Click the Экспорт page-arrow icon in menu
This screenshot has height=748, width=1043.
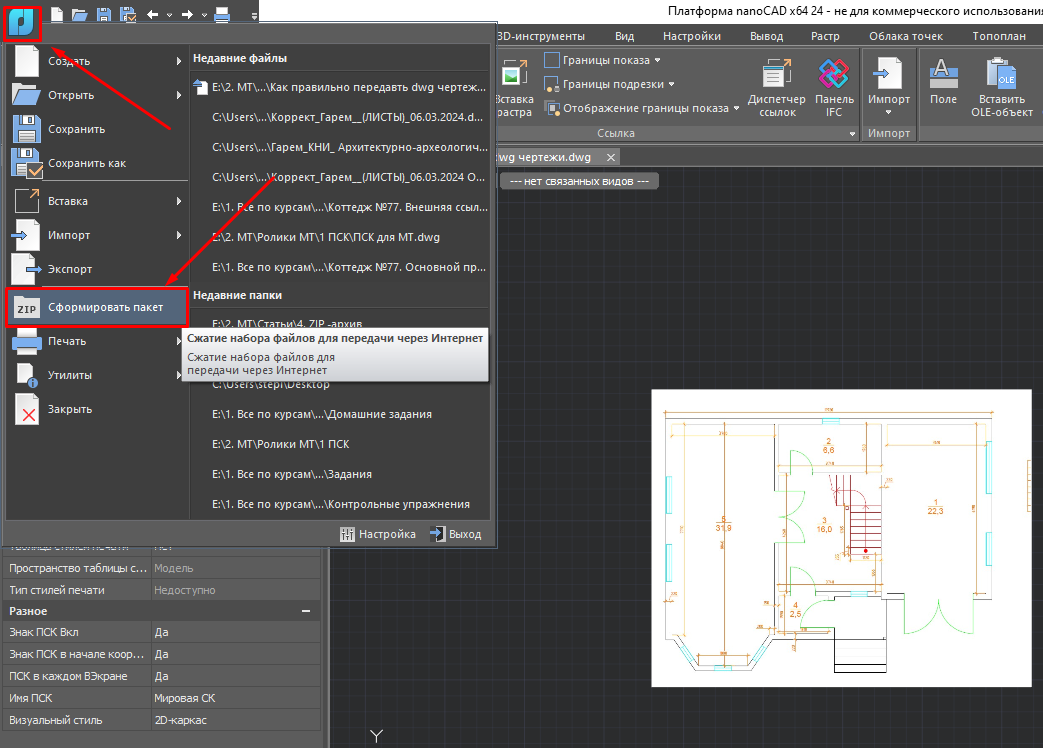(x=27, y=269)
